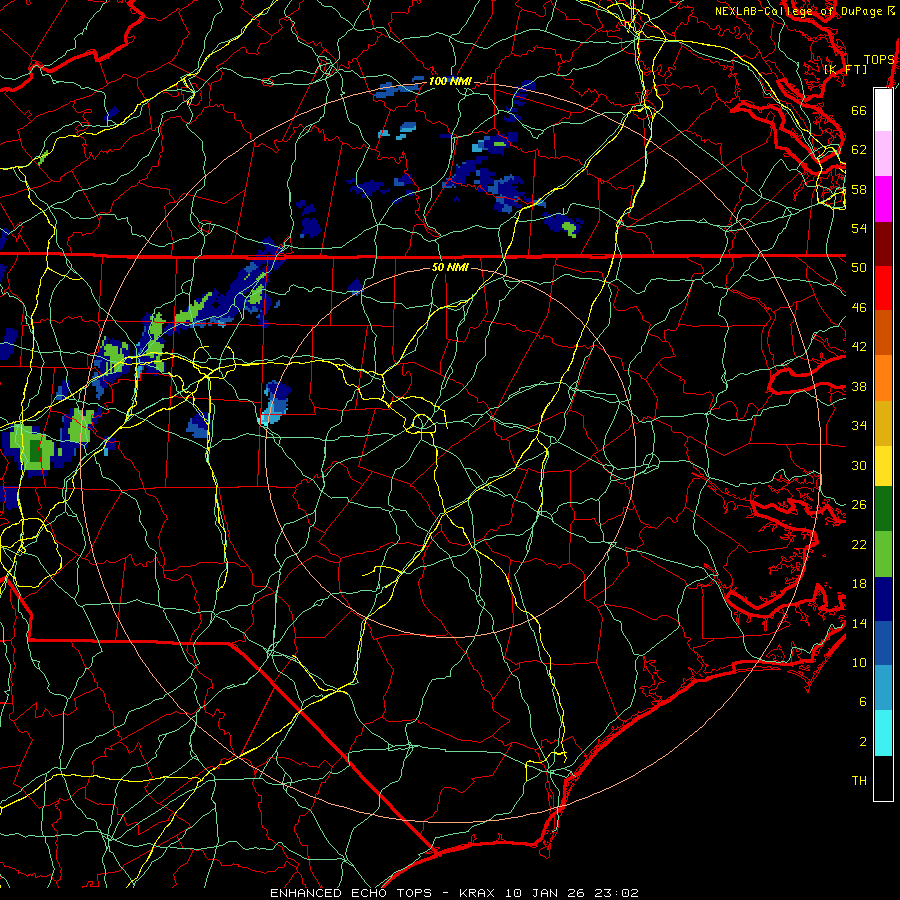900x900 pixels.
Task: Click the navy blue legend swatch
Action: [883, 599]
